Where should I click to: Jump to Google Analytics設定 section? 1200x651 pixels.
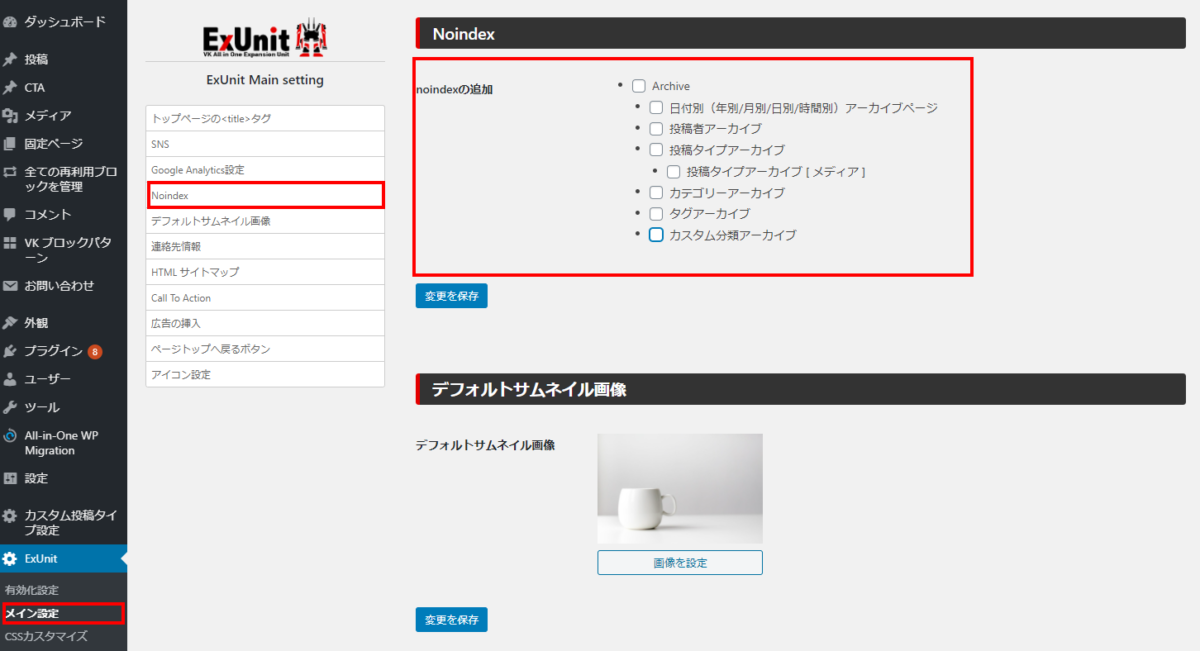pyautogui.click(x=197, y=170)
